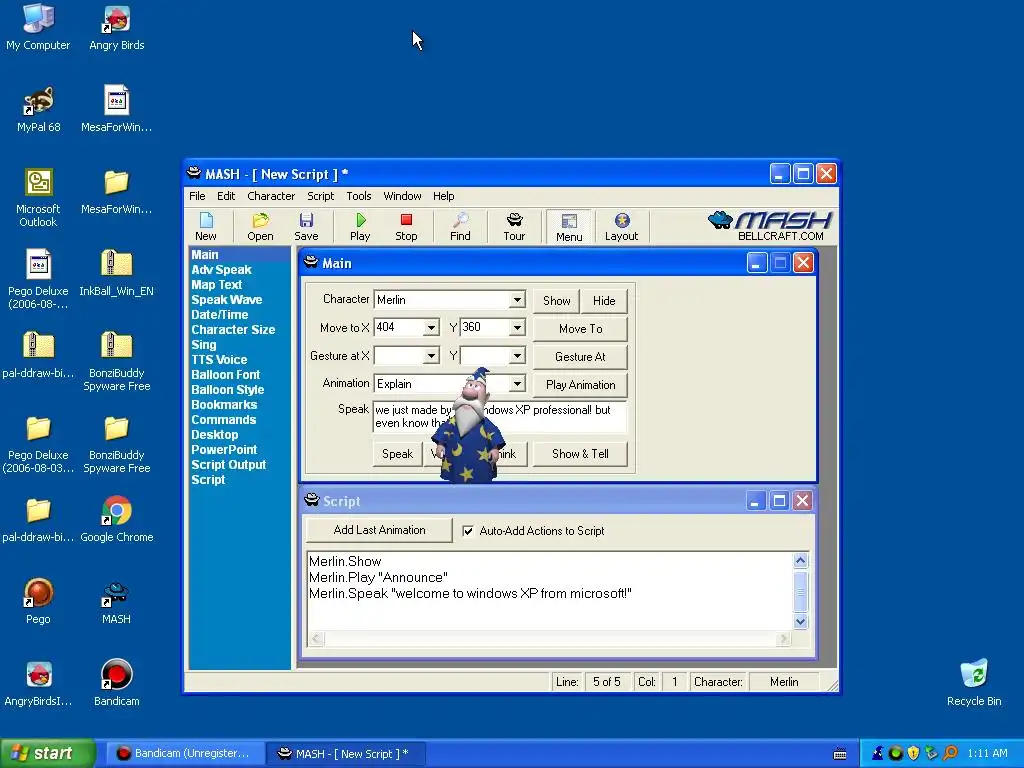Select Speak Wave in the sidebar
The height and width of the screenshot is (768, 1024).
click(x=227, y=300)
